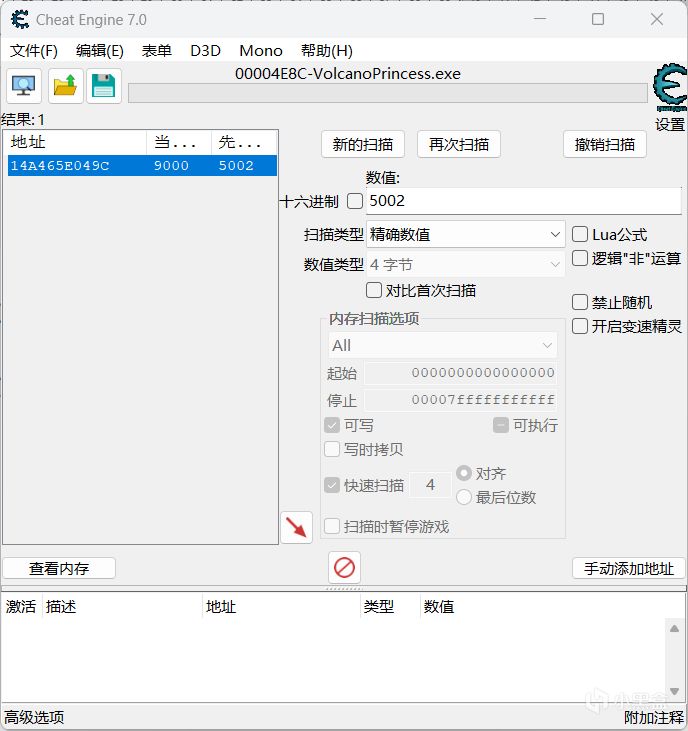
Task: Clear the address list with the red no-entry icon
Action: pos(344,567)
